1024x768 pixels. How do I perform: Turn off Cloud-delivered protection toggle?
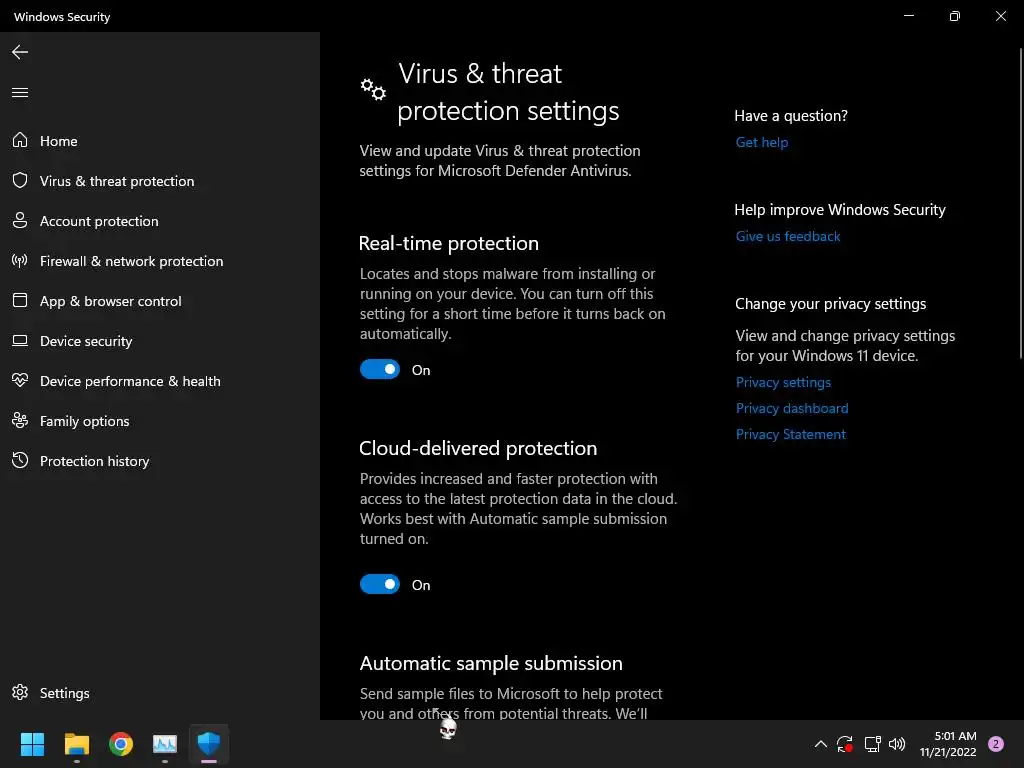(x=379, y=584)
